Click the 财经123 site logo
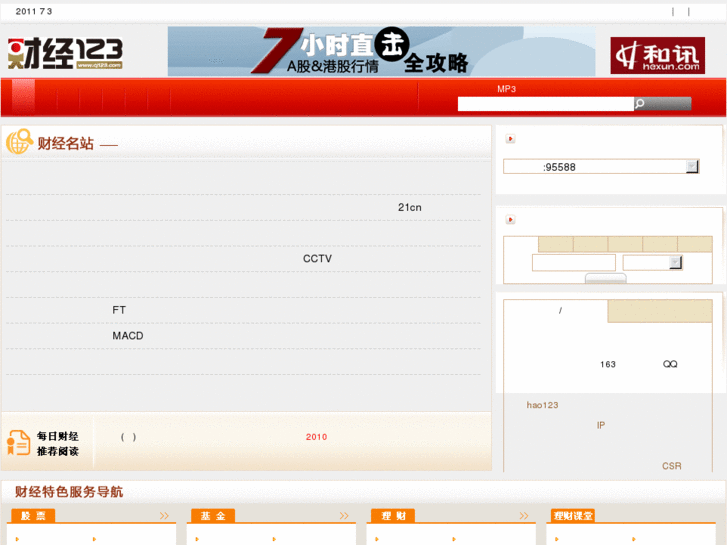 point(65,53)
